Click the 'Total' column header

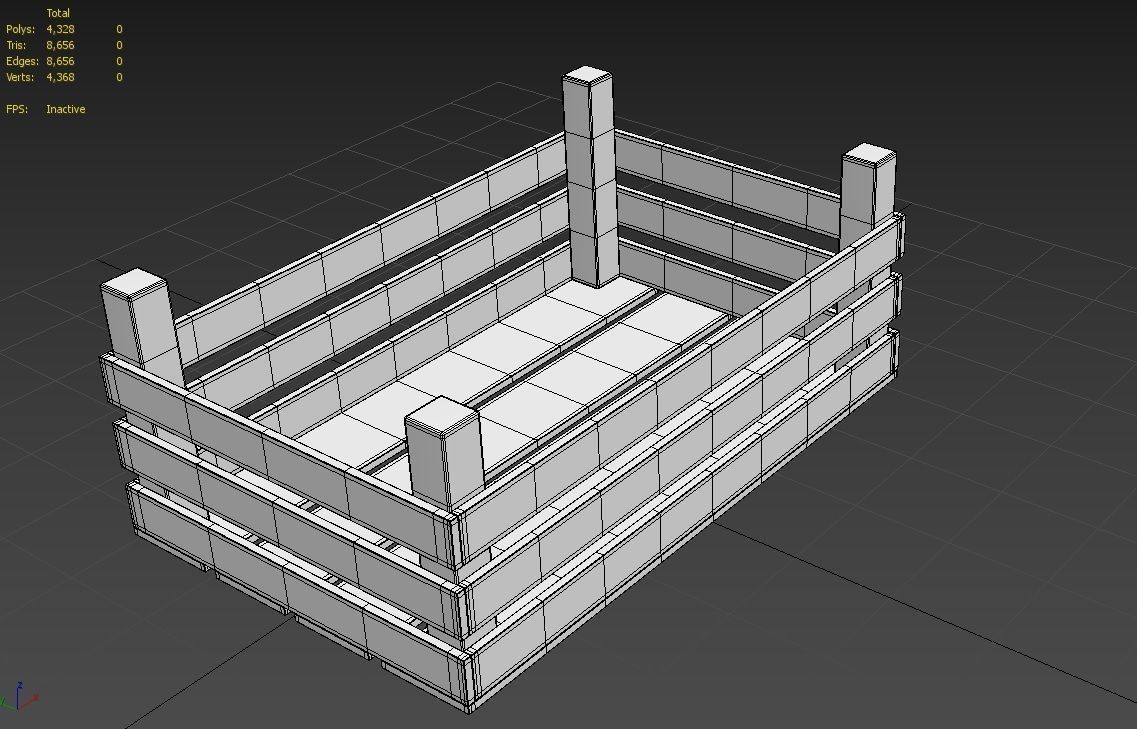[58, 13]
